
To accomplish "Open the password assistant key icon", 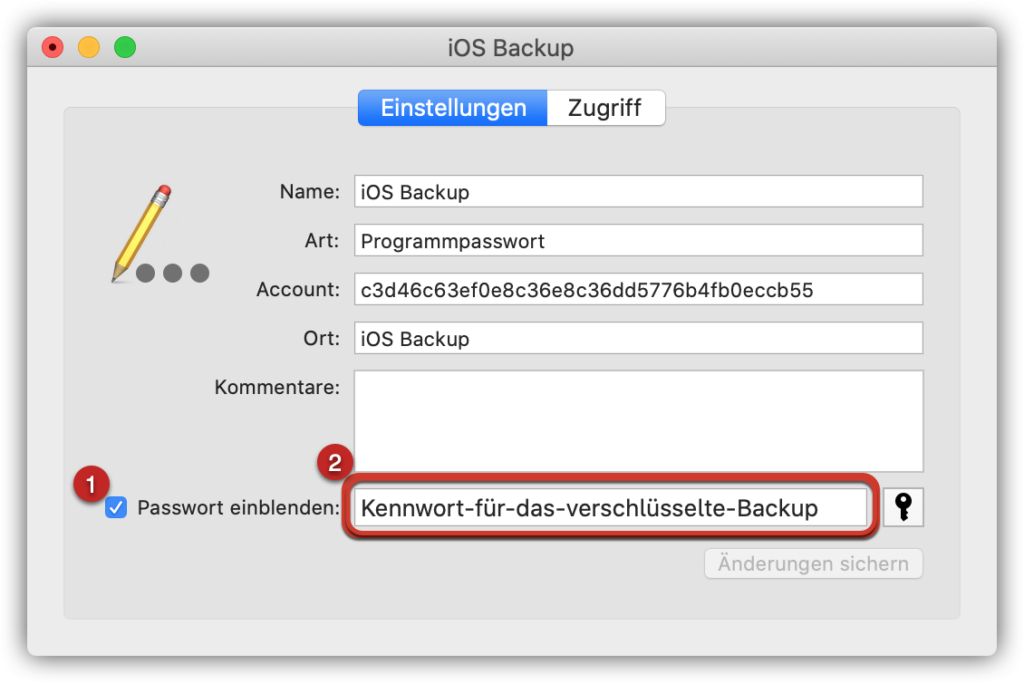I will (903, 507).
